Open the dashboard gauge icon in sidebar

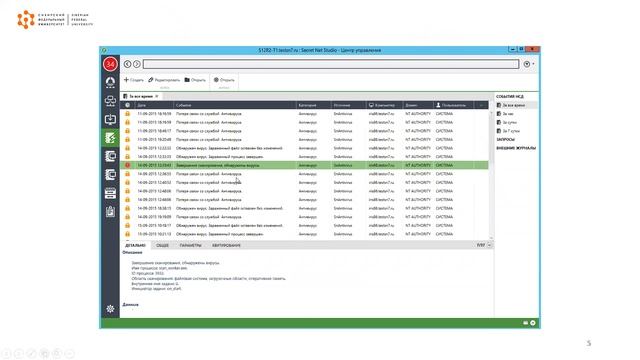pyautogui.click(x=110, y=82)
